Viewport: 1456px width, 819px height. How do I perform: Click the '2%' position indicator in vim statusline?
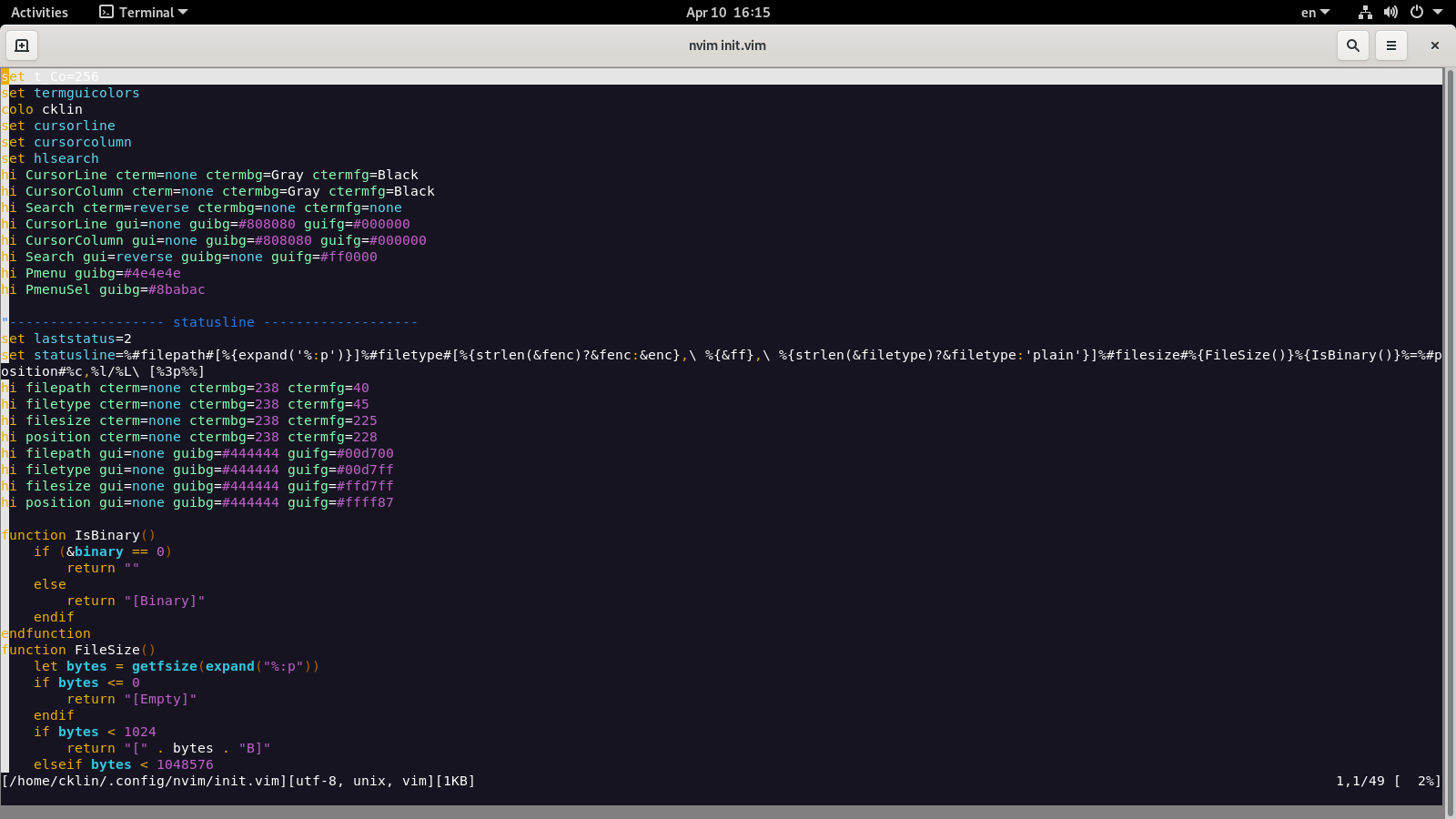(x=1424, y=781)
